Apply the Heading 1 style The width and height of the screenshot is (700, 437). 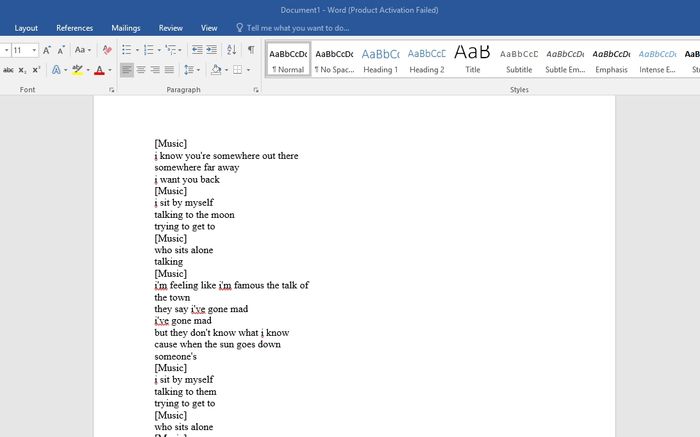(x=380, y=59)
